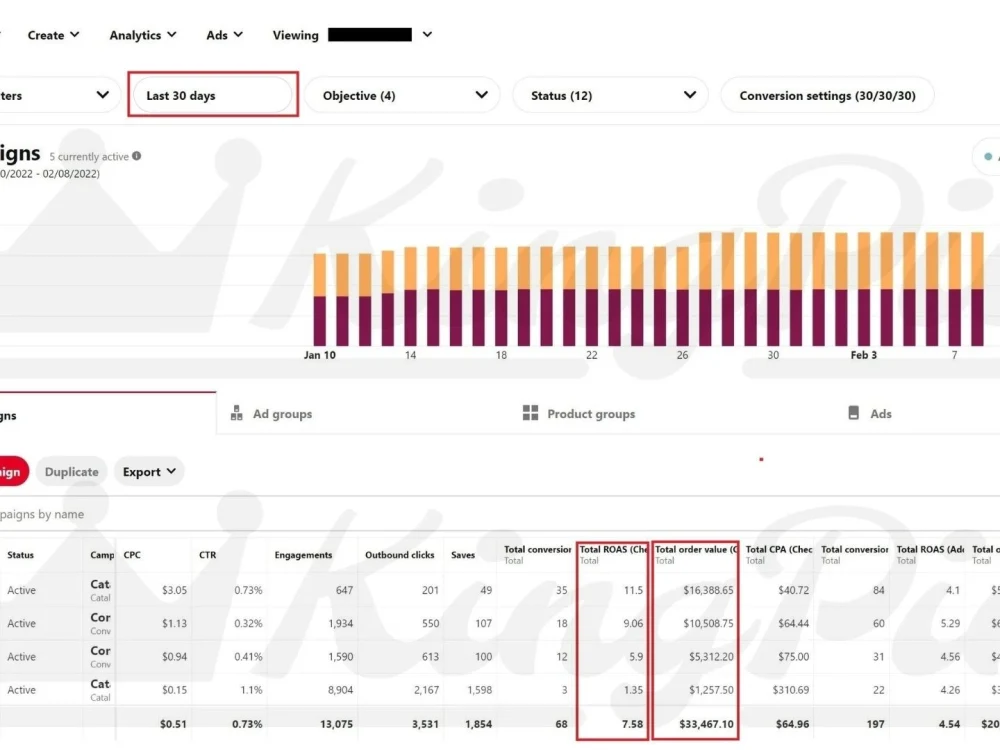Switch to the Ads tab
Image resolution: width=1000 pixels, height=750 pixels.
point(870,413)
